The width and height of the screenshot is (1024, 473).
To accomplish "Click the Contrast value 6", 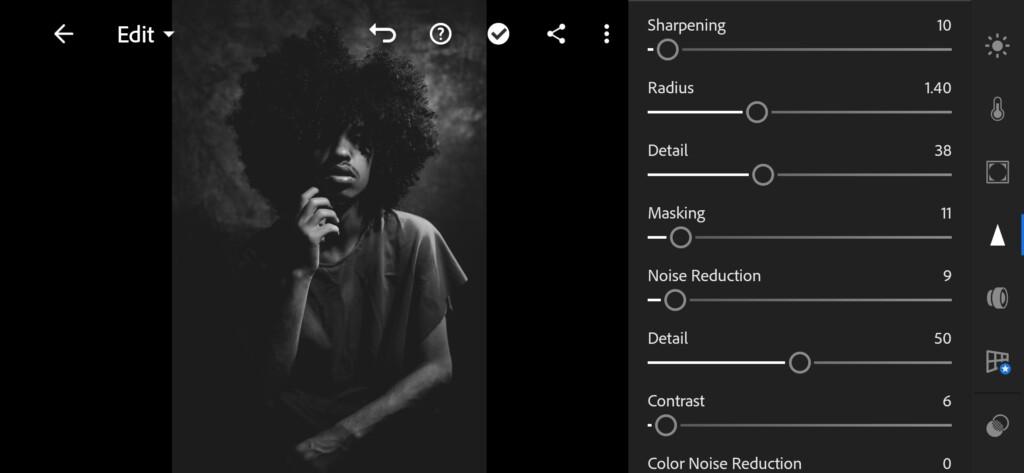I will pos(947,402).
